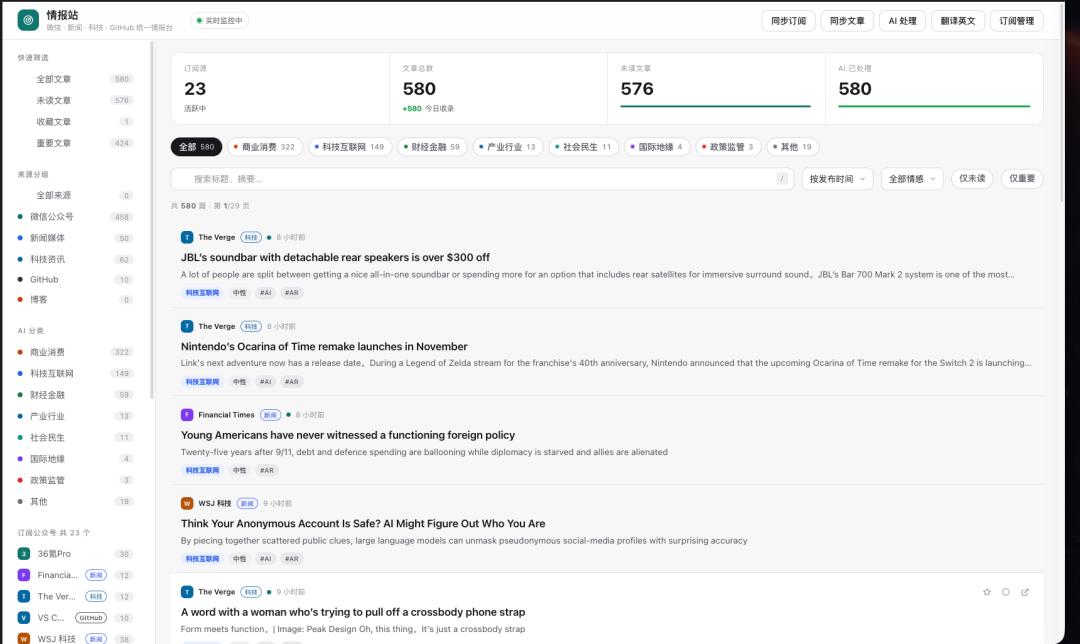
Task: Toggle the 仅重要 filter
Action: (x=1021, y=178)
